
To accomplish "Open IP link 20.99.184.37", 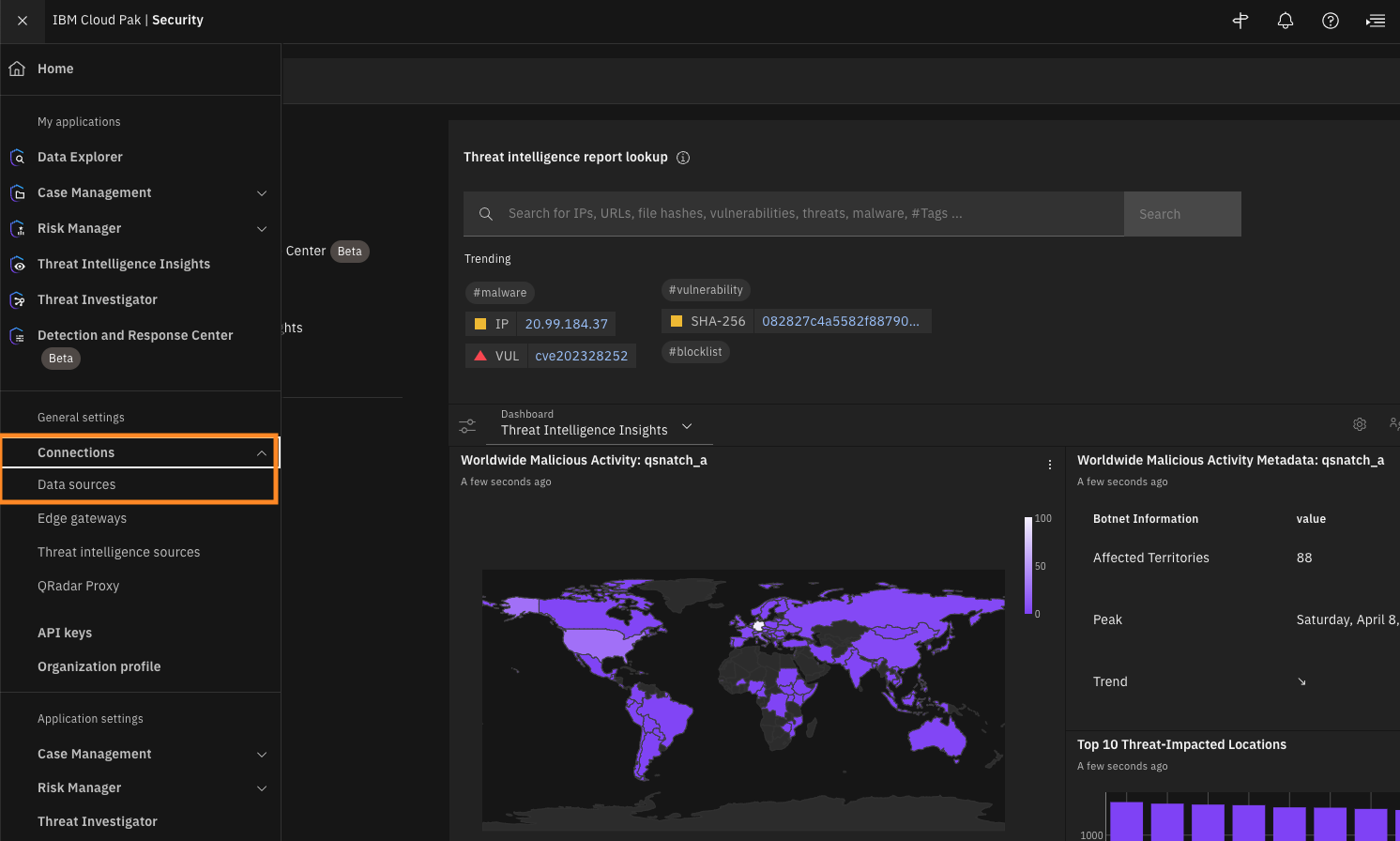I will [x=567, y=324].
